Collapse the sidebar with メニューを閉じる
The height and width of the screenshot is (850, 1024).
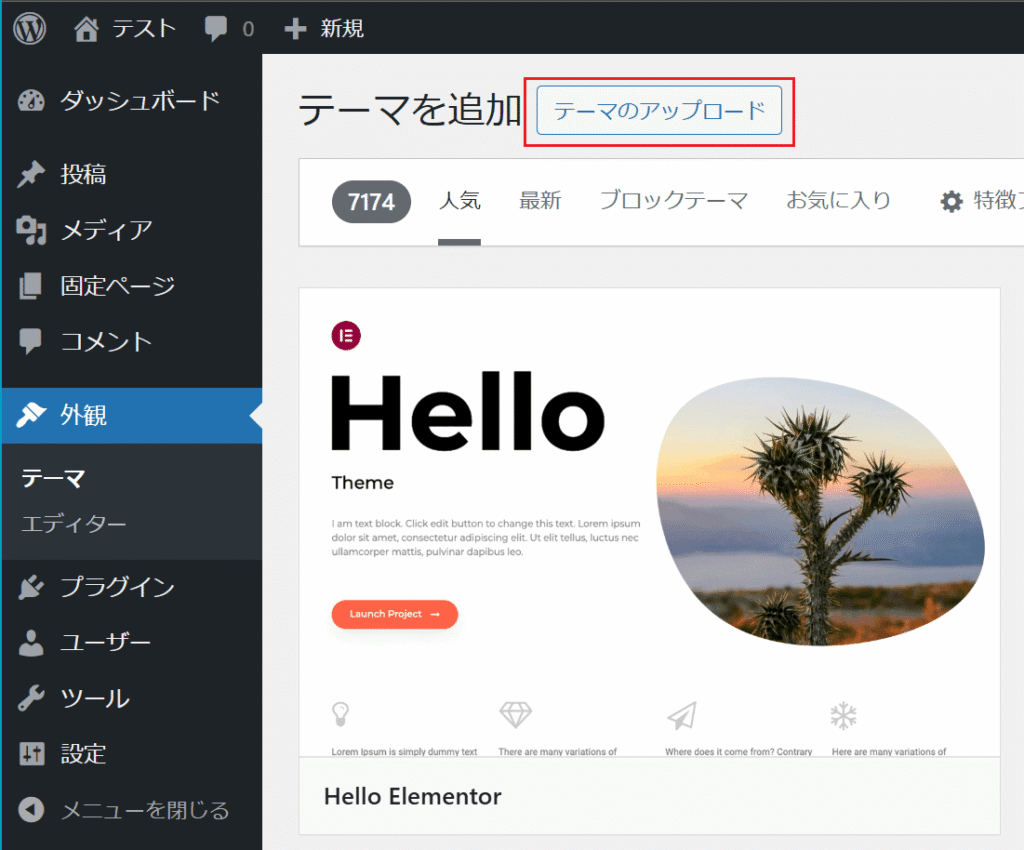coord(144,809)
